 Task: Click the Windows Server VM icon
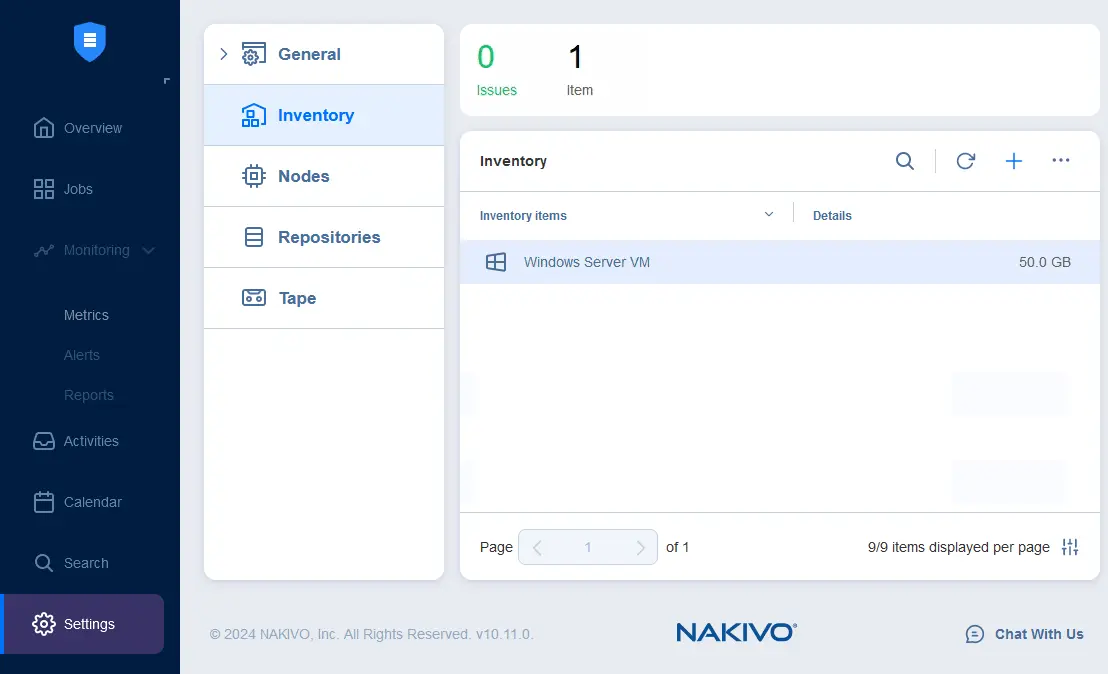pos(495,262)
